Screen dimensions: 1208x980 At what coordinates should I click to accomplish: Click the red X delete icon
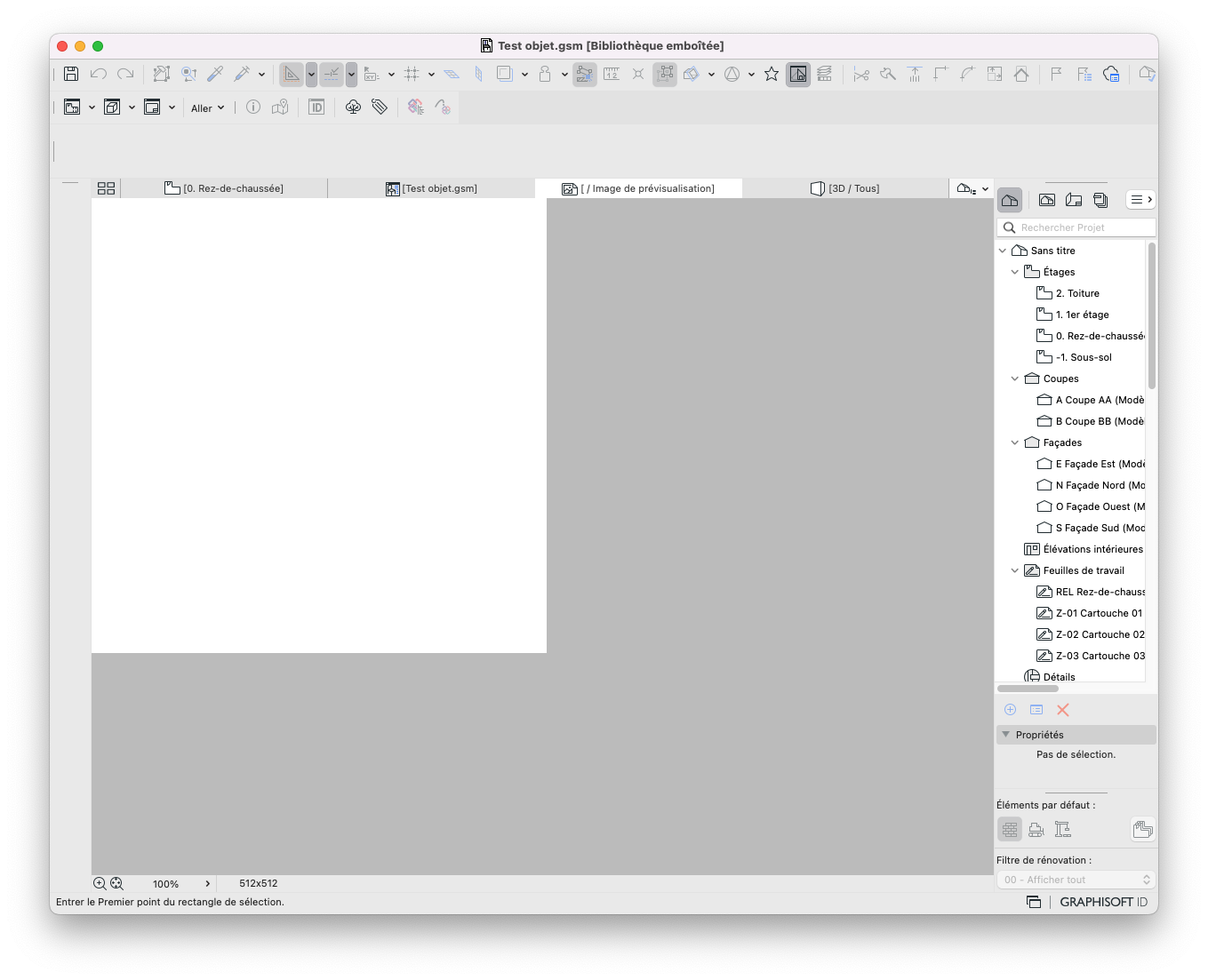pos(1062,710)
